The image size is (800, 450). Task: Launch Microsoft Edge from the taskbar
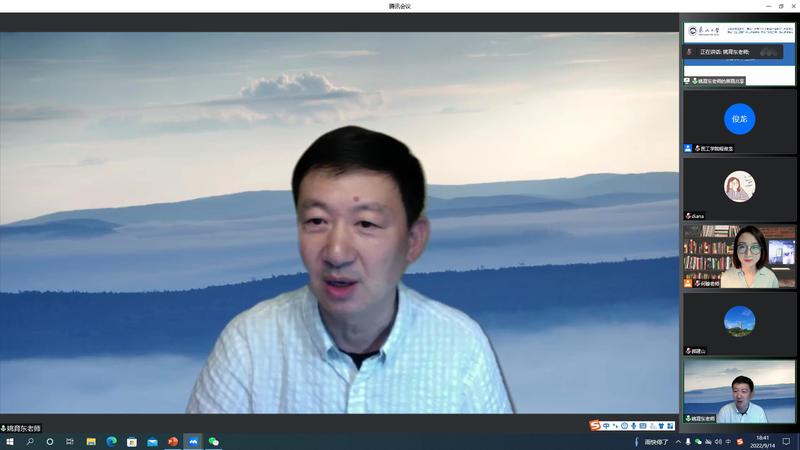pyautogui.click(x=112, y=441)
